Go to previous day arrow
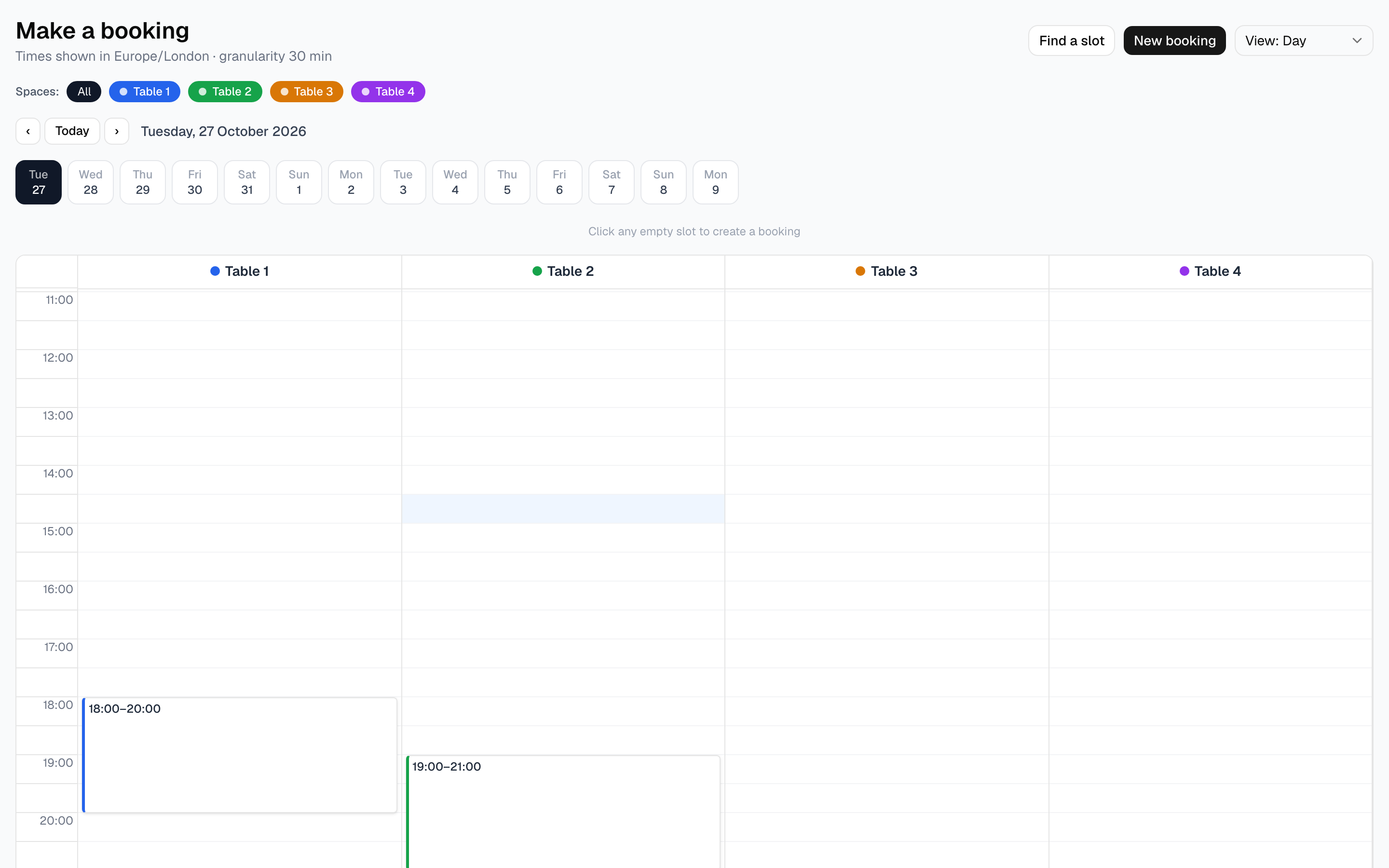Image resolution: width=1389 pixels, height=868 pixels. click(x=27, y=132)
